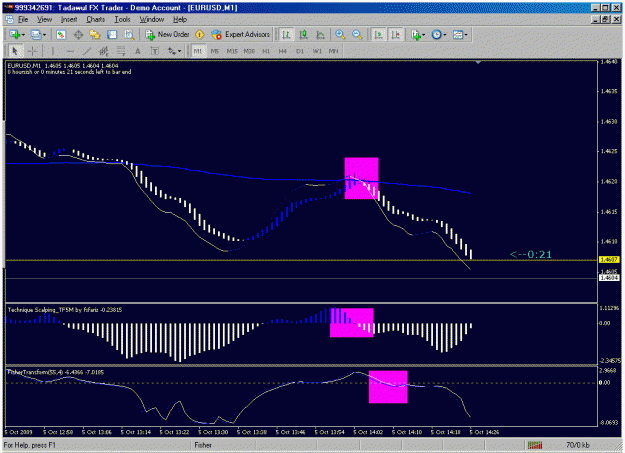Toggle the Expert Advisors button
Screen dimensions: 625x453
pyautogui.click(x=240, y=35)
